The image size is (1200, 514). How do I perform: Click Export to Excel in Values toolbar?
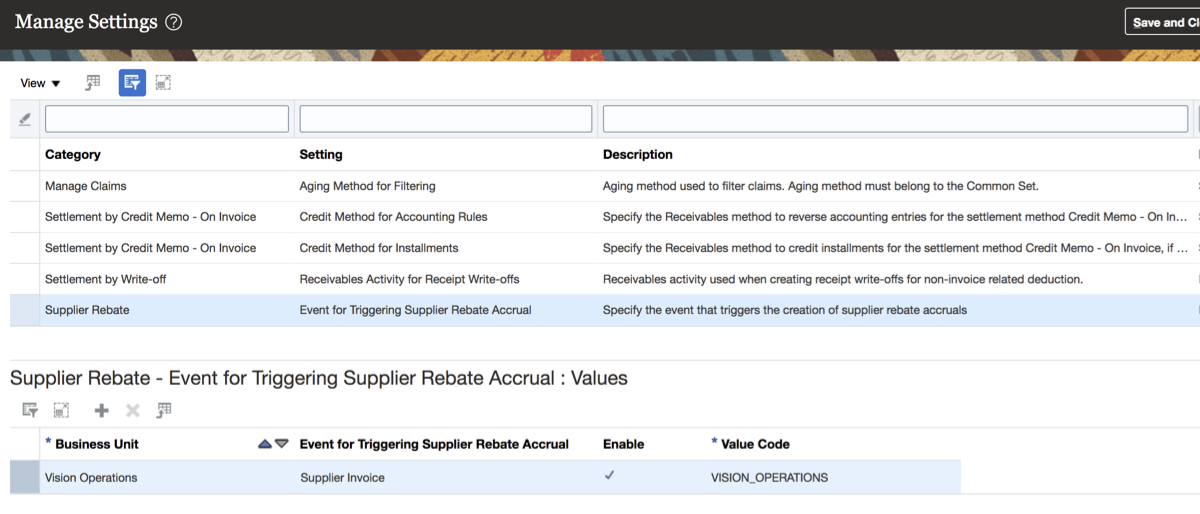(165, 410)
